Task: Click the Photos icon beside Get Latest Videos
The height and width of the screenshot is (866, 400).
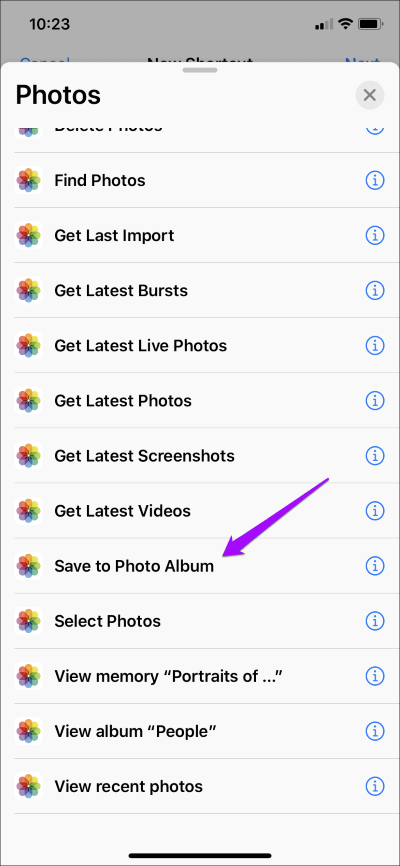Action: [x=29, y=511]
